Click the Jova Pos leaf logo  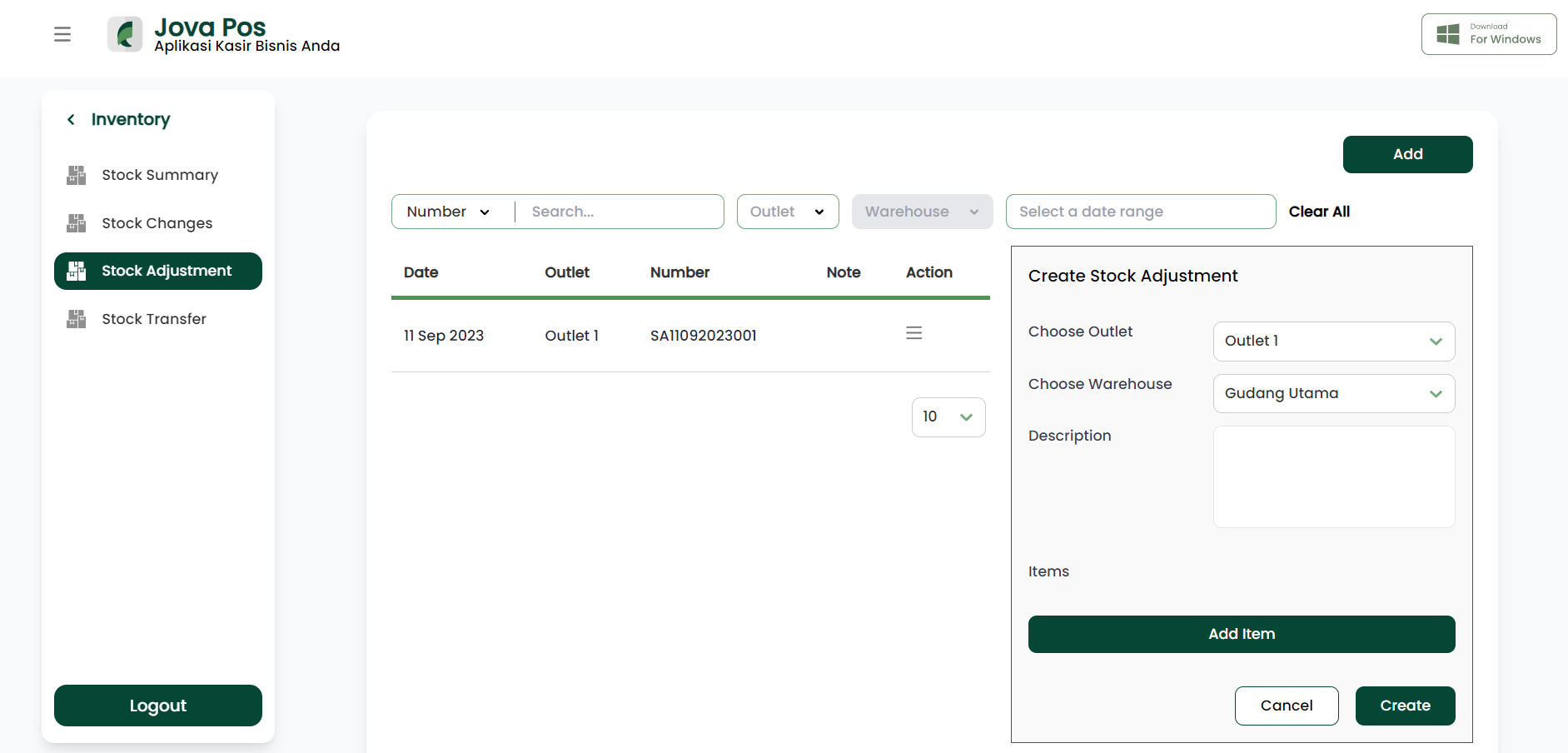(125, 34)
